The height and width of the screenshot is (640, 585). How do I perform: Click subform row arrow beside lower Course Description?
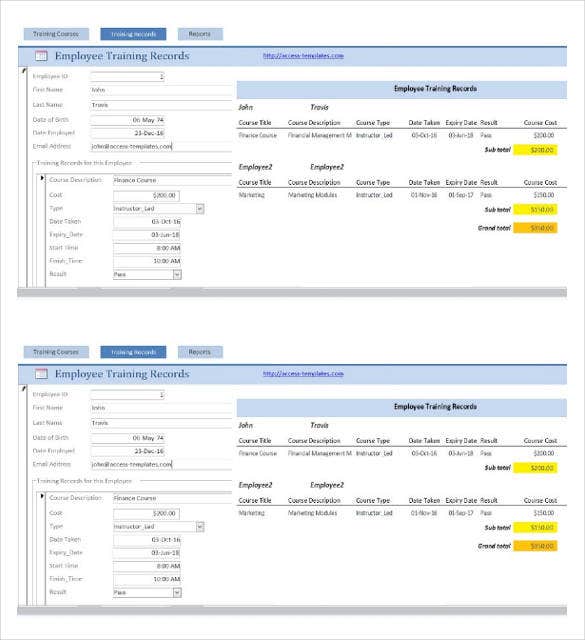42,496
